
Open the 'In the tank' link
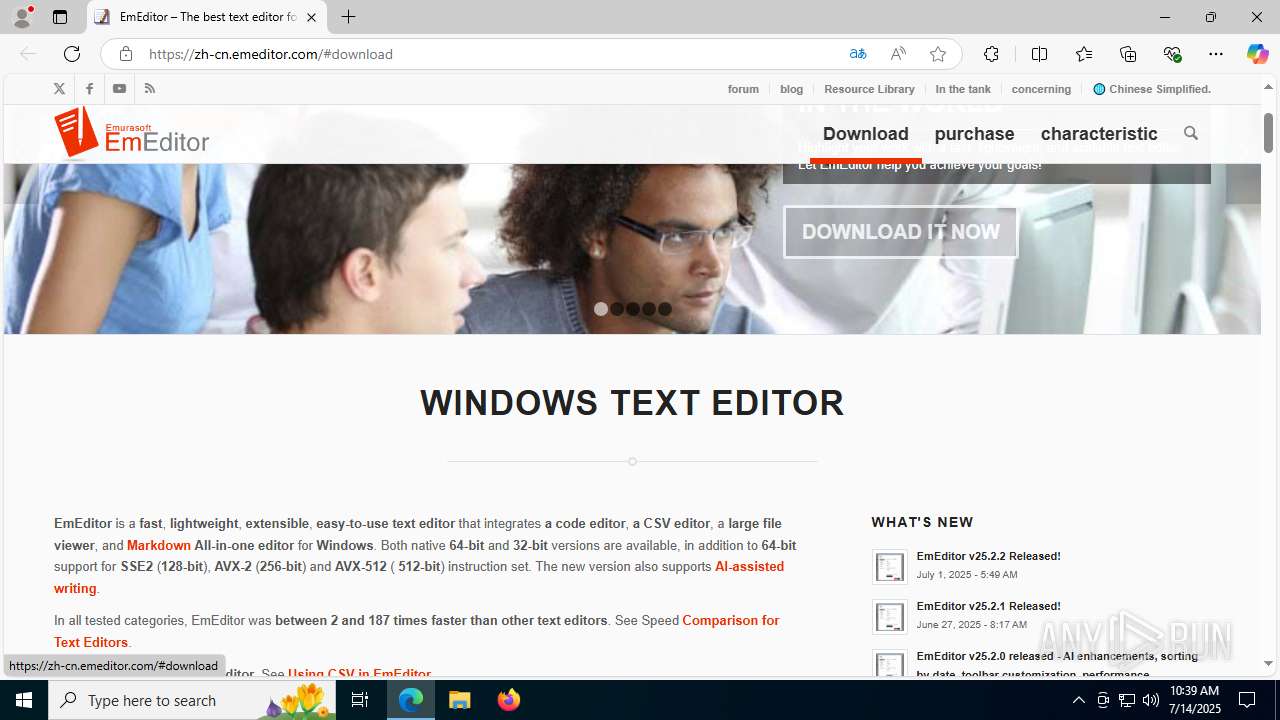pyautogui.click(x=963, y=89)
